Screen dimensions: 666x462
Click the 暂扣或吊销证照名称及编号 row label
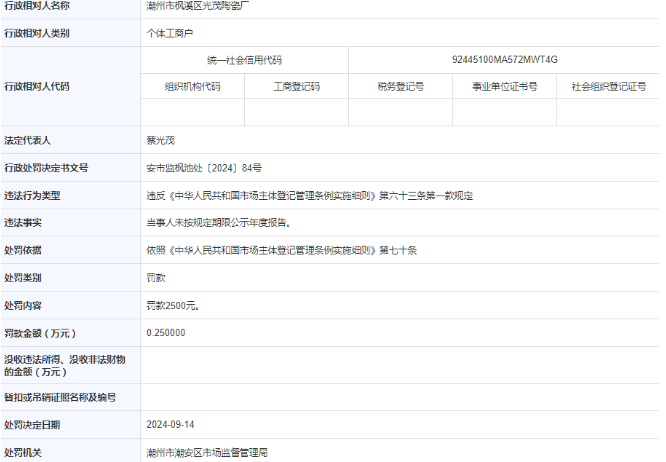point(61,397)
